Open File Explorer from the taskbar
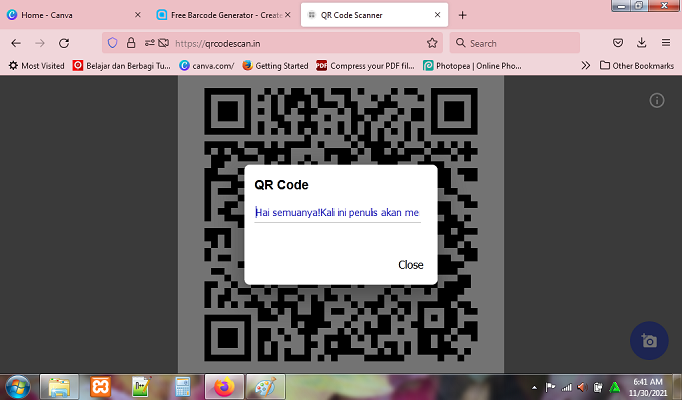The height and width of the screenshot is (400, 682). click(60, 387)
